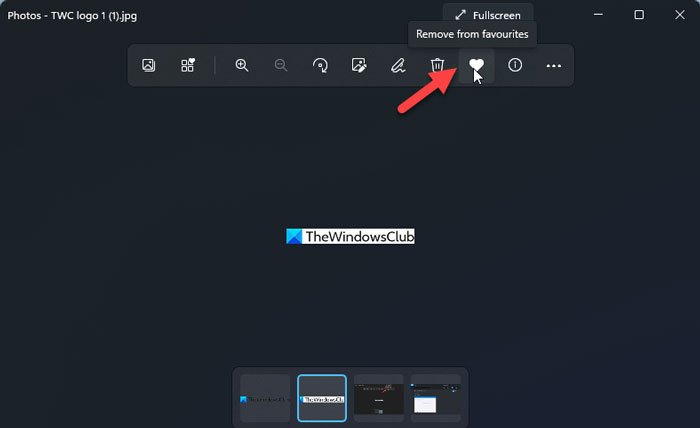This screenshot has width=700, height=428.
Task: Click the add to album icon
Action: coord(188,66)
